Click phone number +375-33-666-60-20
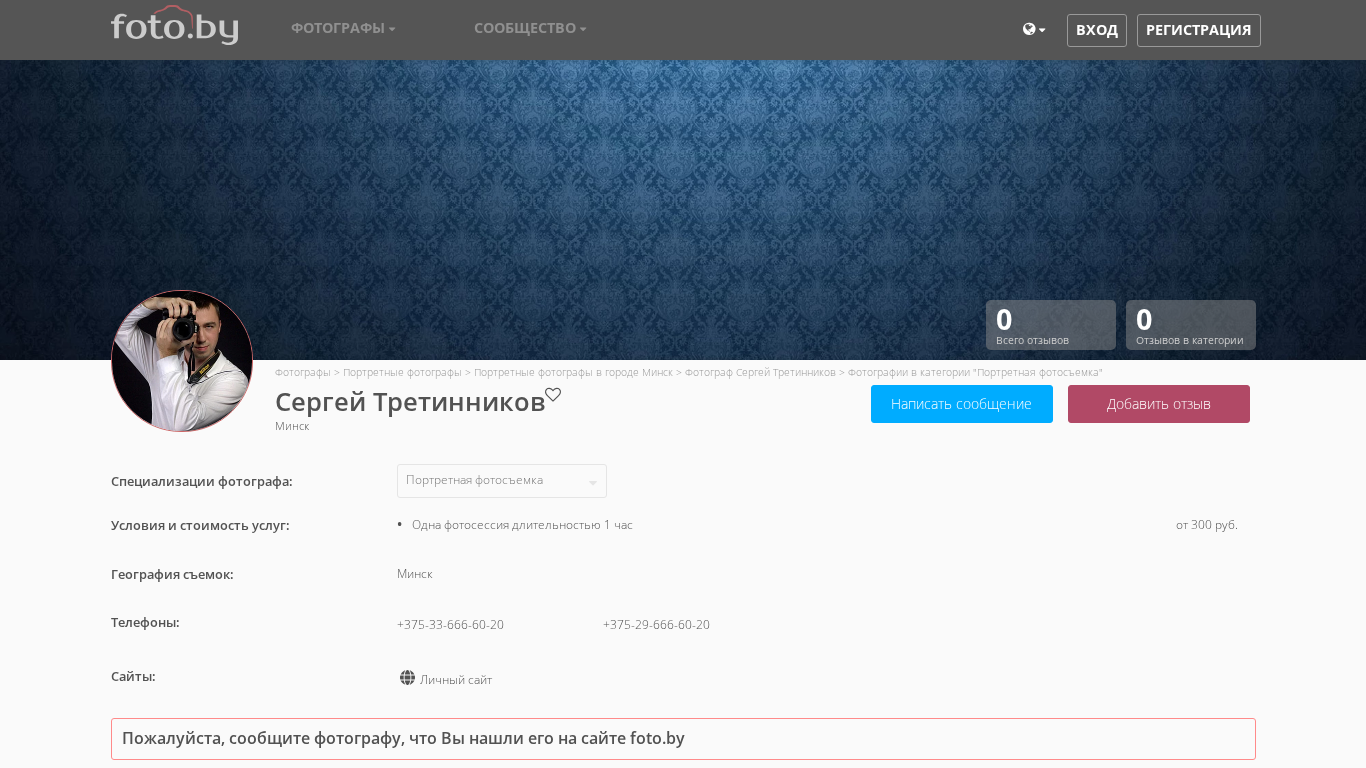 (x=450, y=625)
